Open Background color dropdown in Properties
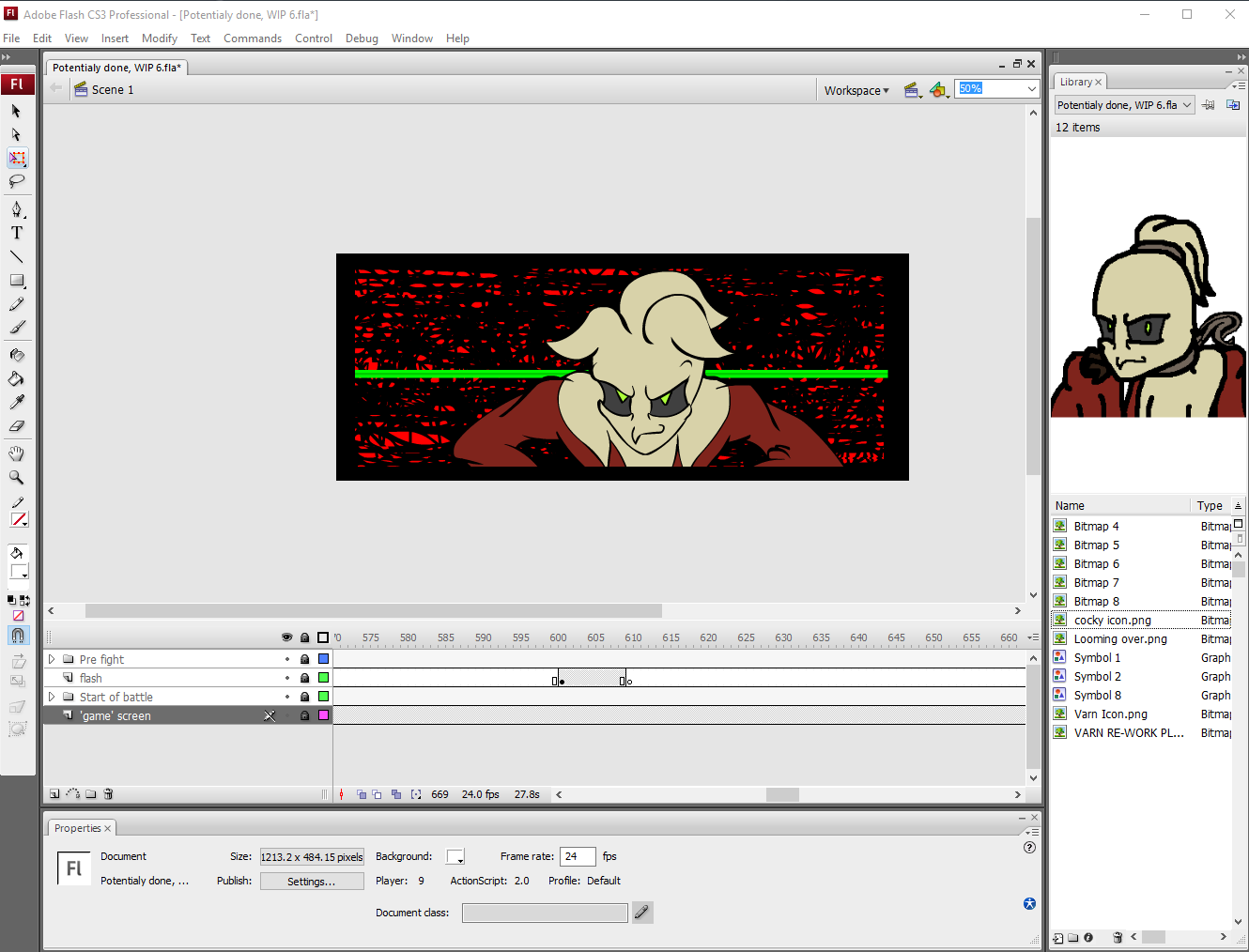This screenshot has height=952, width=1249. 455,856
